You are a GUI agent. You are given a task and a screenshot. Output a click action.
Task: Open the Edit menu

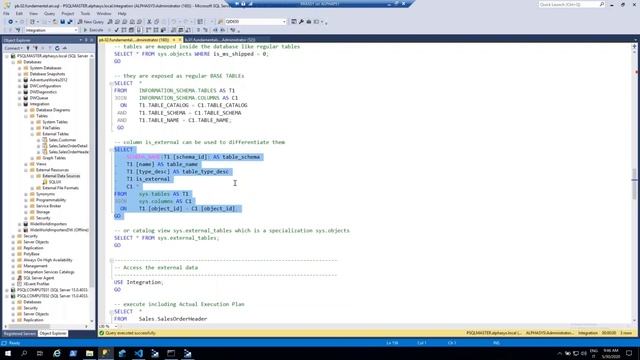tap(19, 13)
